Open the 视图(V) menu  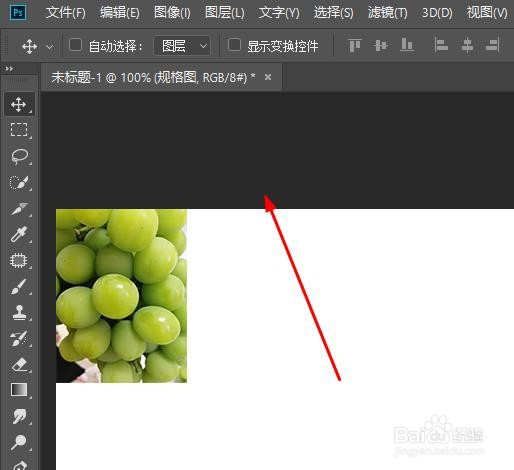[x=487, y=13]
